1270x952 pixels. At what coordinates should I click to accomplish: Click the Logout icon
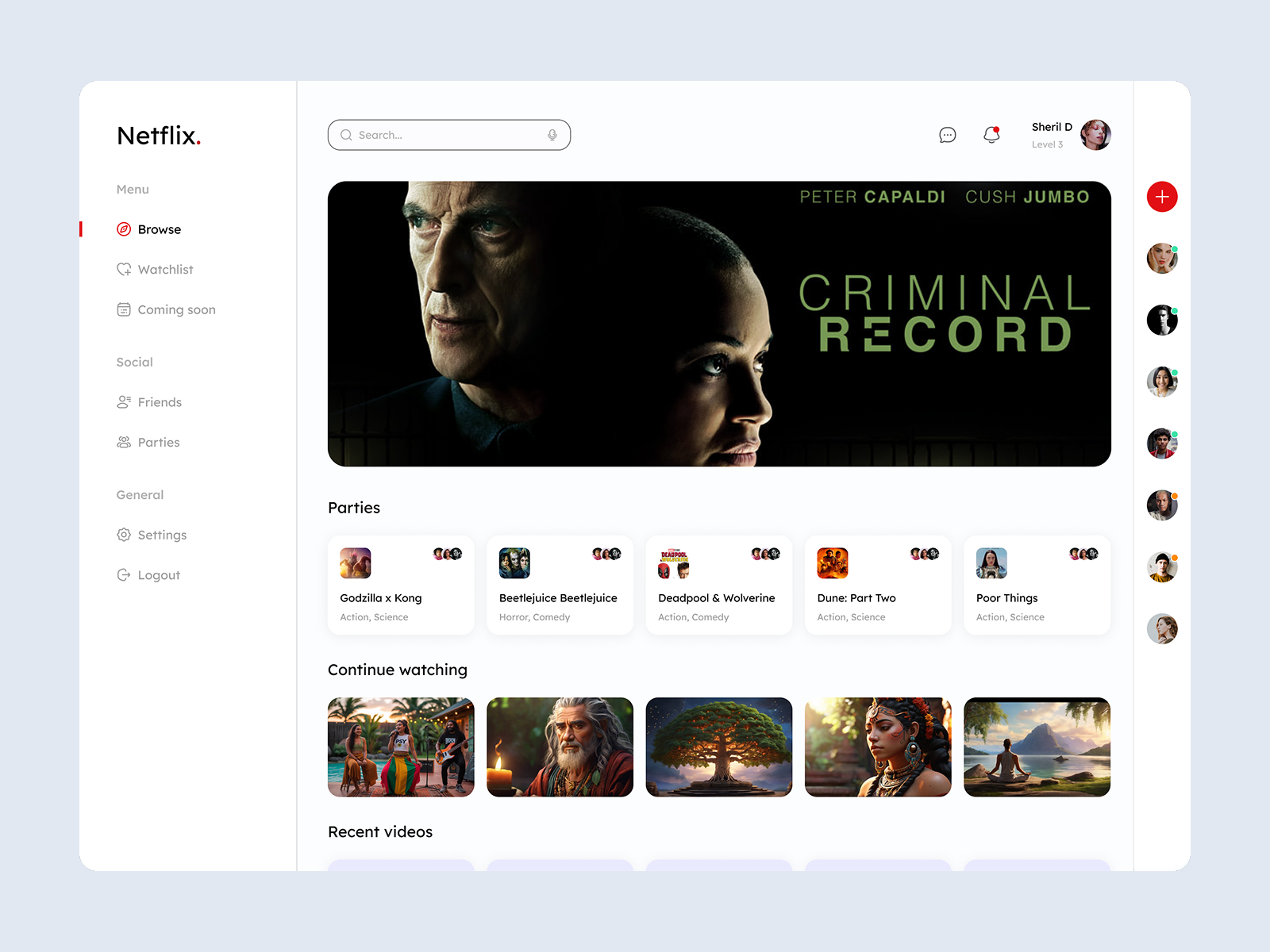click(x=124, y=574)
